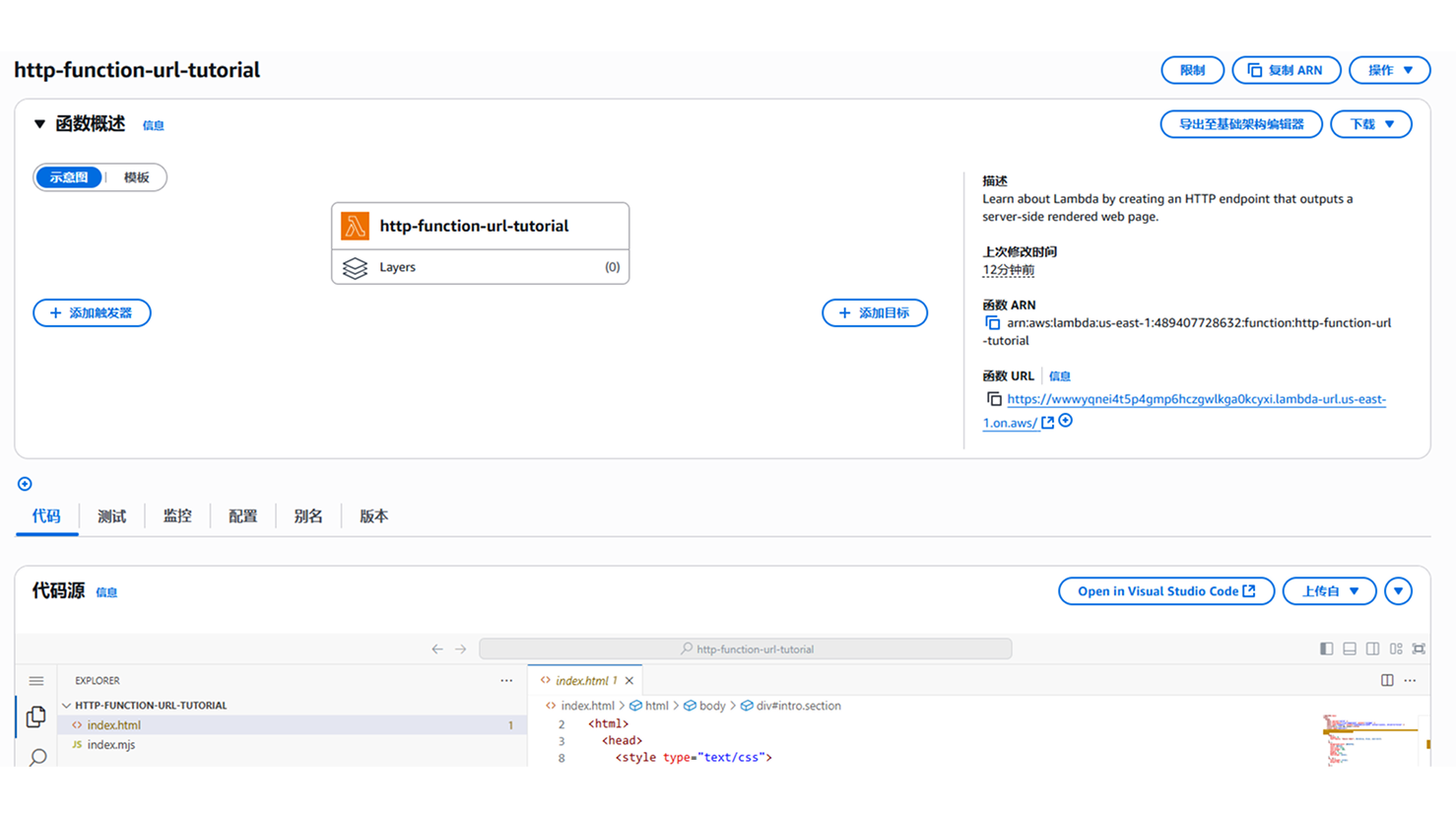1456x818 pixels.
Task: Collapse the 函数概述 section triangle
Action: (39, 124)
